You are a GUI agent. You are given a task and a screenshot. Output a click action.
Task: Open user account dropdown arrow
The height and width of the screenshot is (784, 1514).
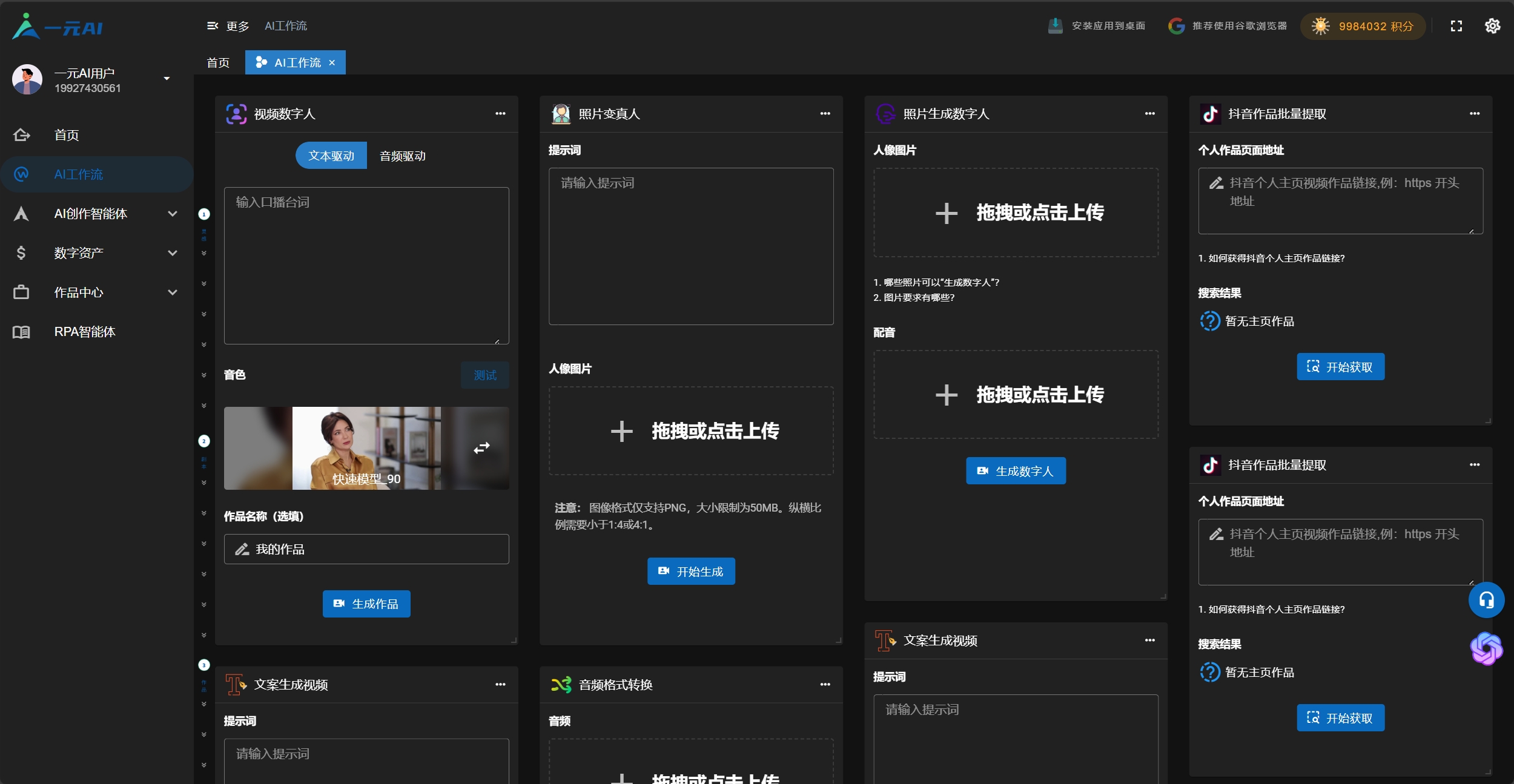point(167,79)
